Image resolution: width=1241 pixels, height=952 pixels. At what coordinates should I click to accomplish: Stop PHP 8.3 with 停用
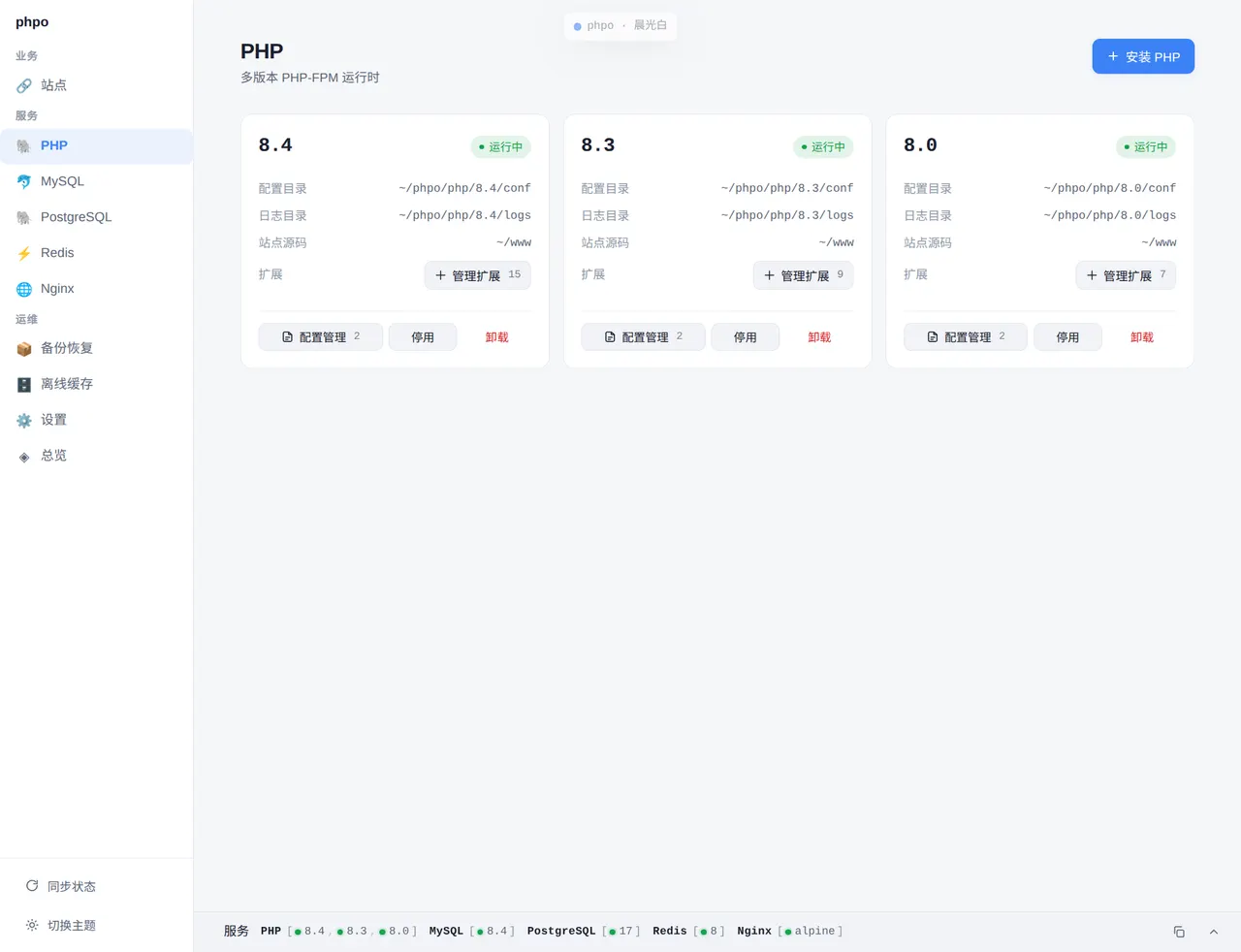coord(745,337)
